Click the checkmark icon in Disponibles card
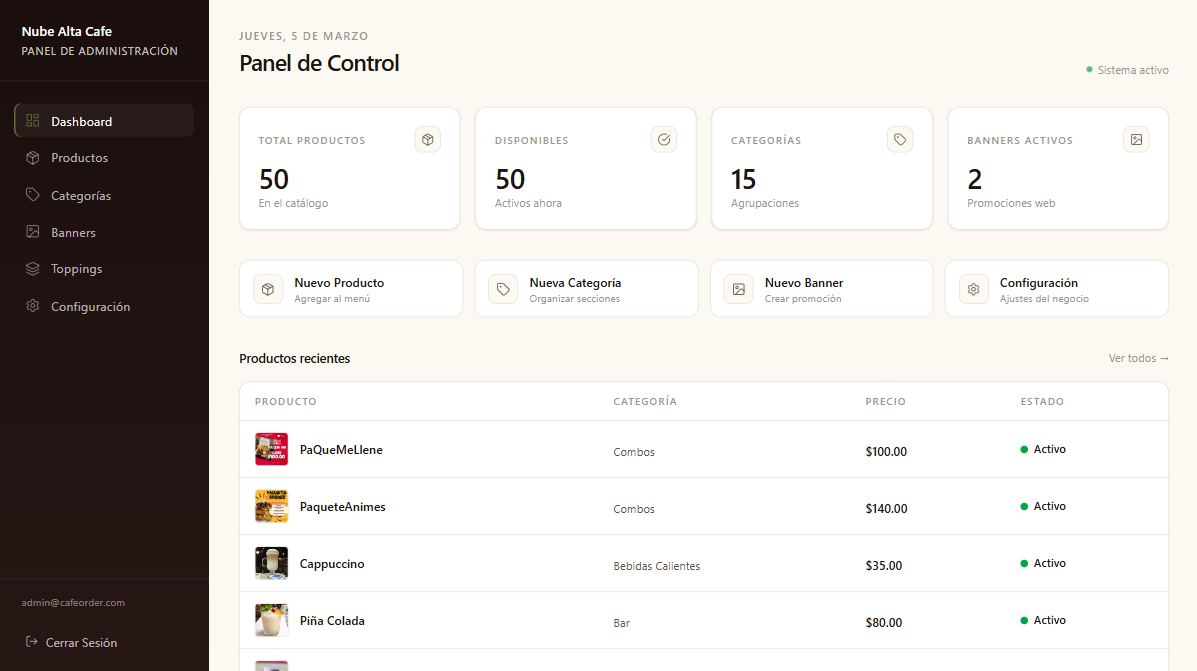 coord(664,140)
